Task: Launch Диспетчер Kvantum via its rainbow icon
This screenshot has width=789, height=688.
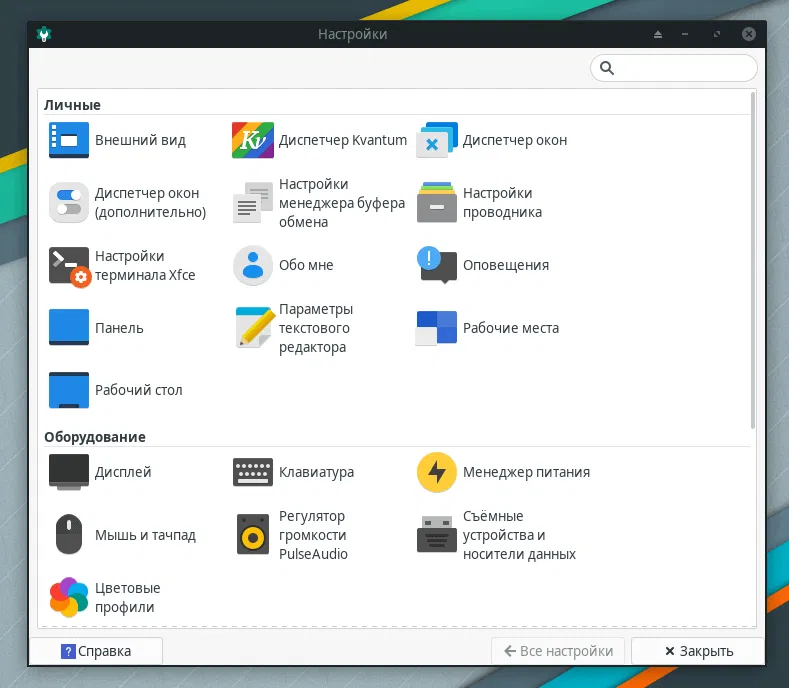Action: pos(253,140)
